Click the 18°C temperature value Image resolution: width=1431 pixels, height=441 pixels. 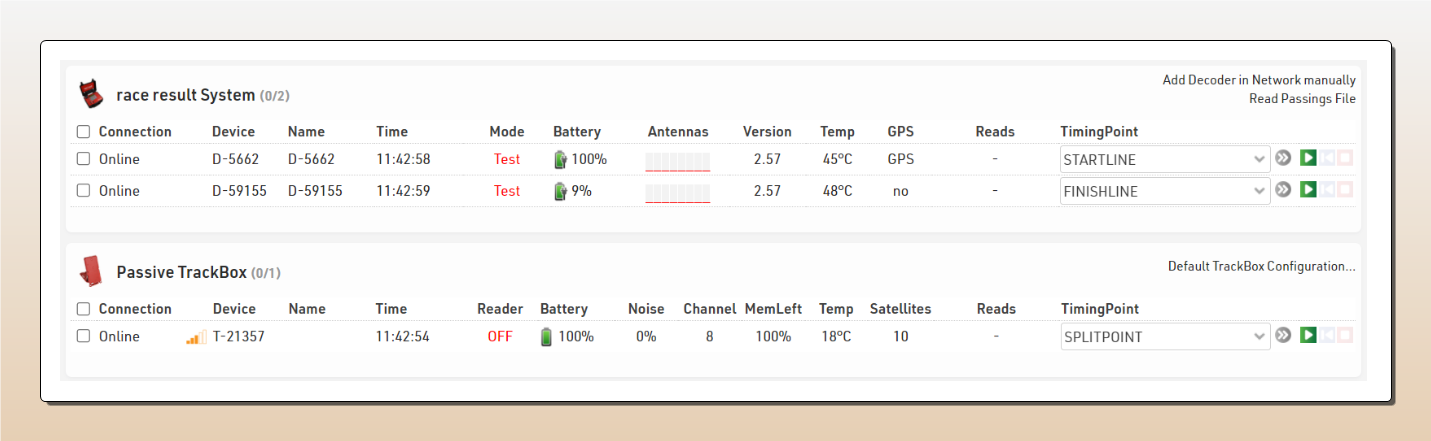(x=836, y=337)
